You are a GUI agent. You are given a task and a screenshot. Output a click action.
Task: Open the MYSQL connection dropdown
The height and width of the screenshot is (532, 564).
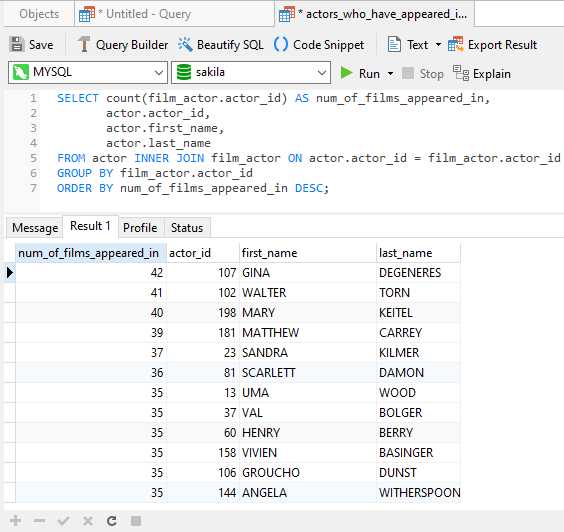tap(88, 73)
